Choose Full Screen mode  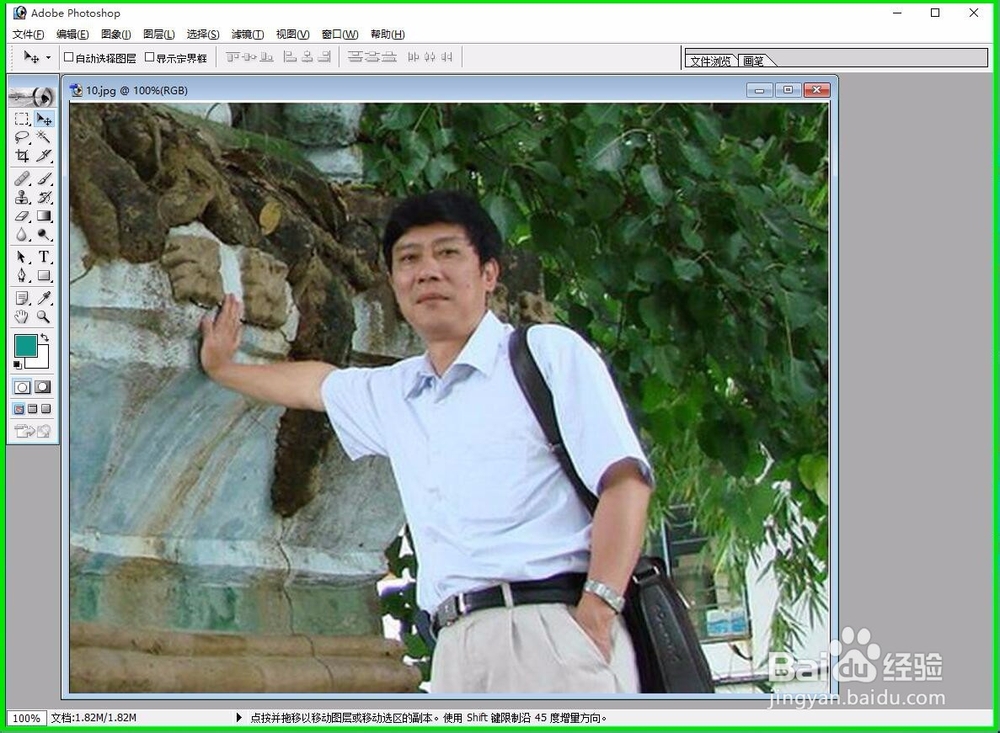click(46, 409)
